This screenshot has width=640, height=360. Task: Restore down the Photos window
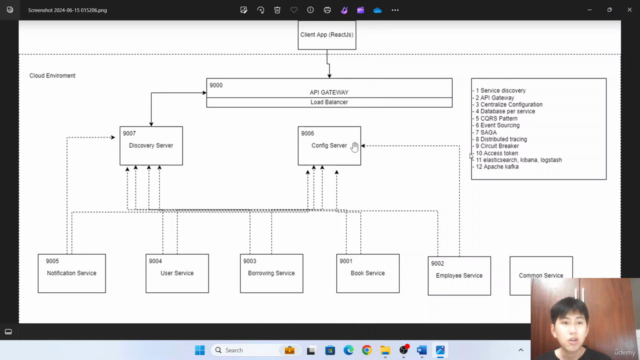click(x=609, y=10)
